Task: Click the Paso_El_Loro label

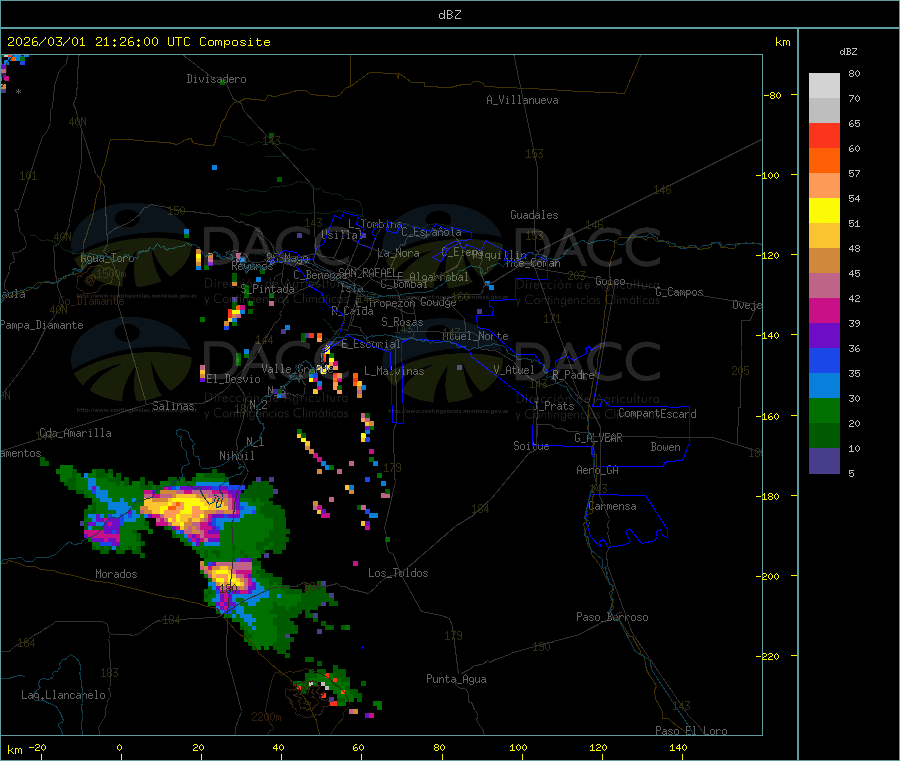Action: point(692,731)
